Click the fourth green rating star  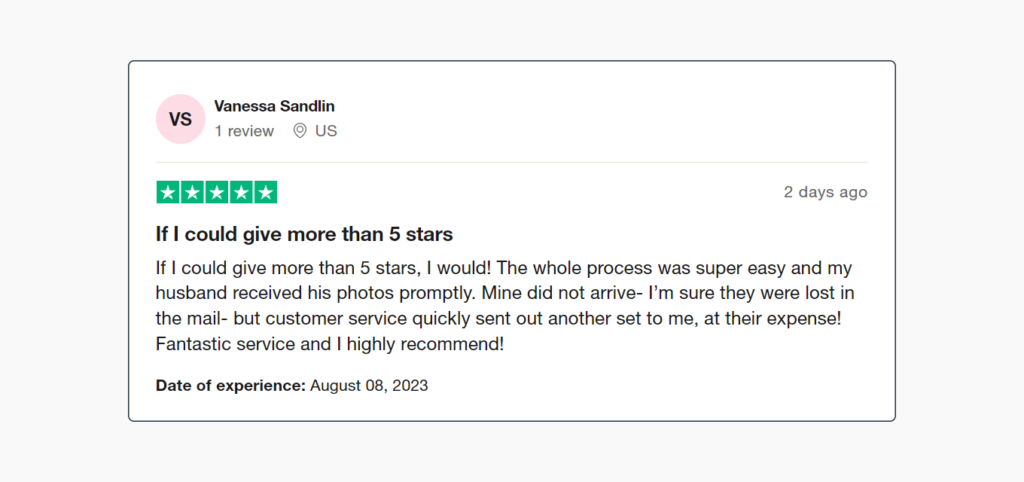click(241, 193)
